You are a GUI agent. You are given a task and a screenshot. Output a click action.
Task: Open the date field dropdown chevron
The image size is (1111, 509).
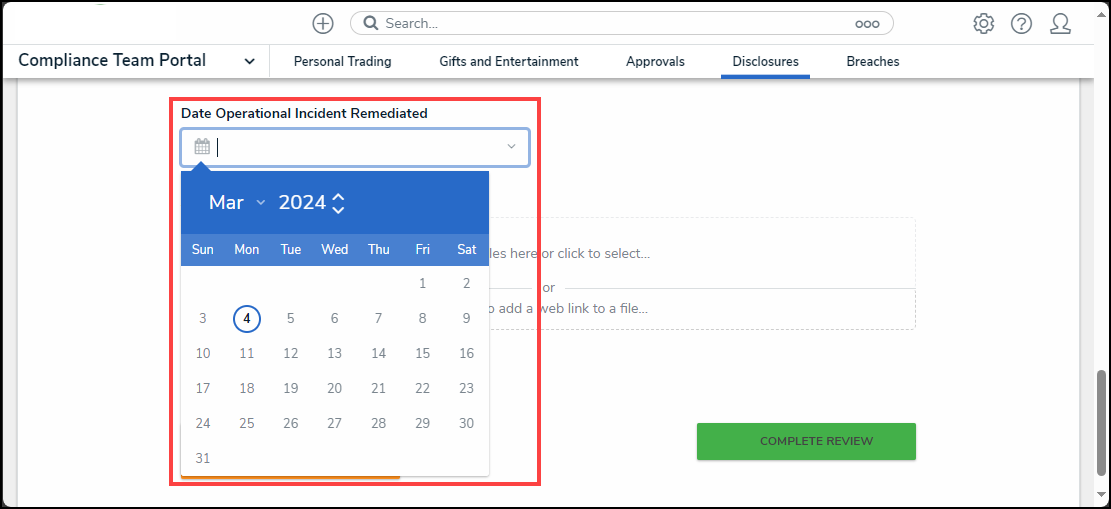pos(511,147)
